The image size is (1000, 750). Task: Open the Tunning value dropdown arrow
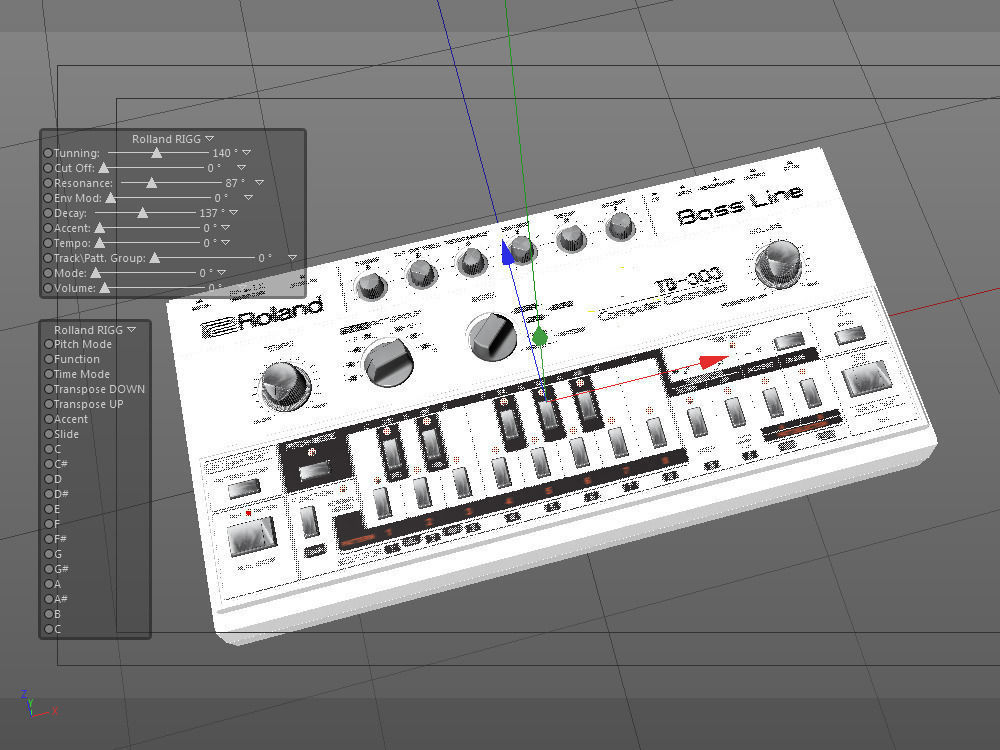pos(244,153)
